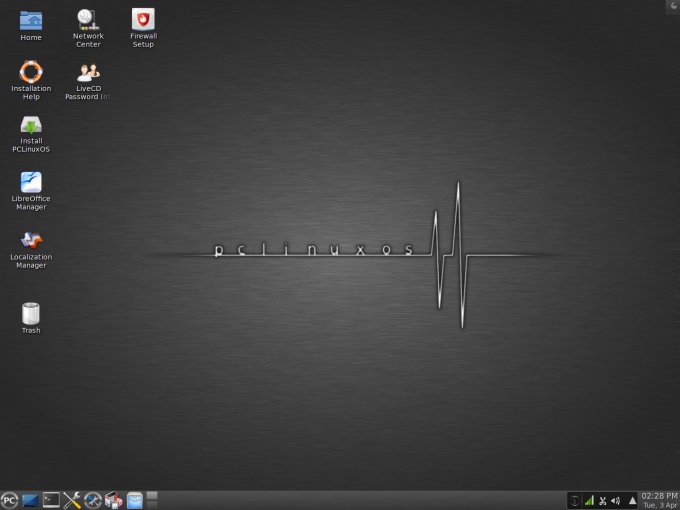Click the info notification tray icon
This screenshot has height=510, width=680.
574,501
